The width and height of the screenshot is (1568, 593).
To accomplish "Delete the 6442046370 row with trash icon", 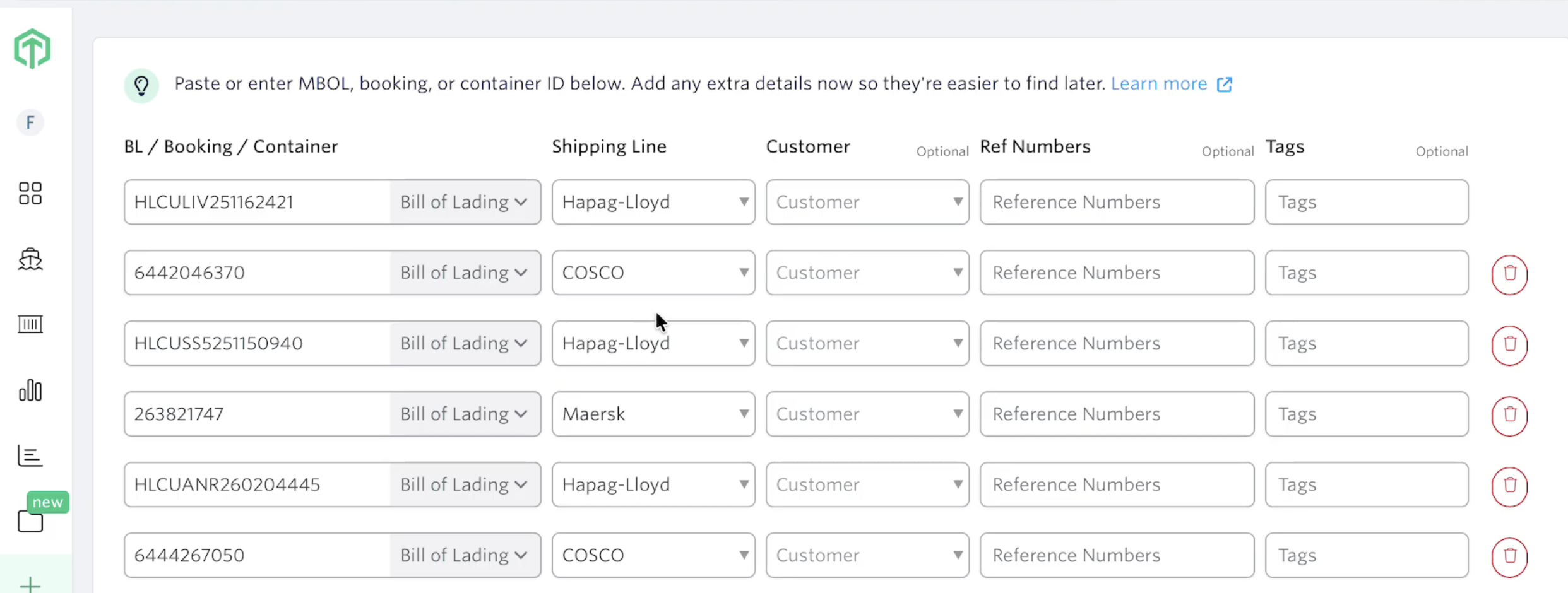I will coord(1509,274).
